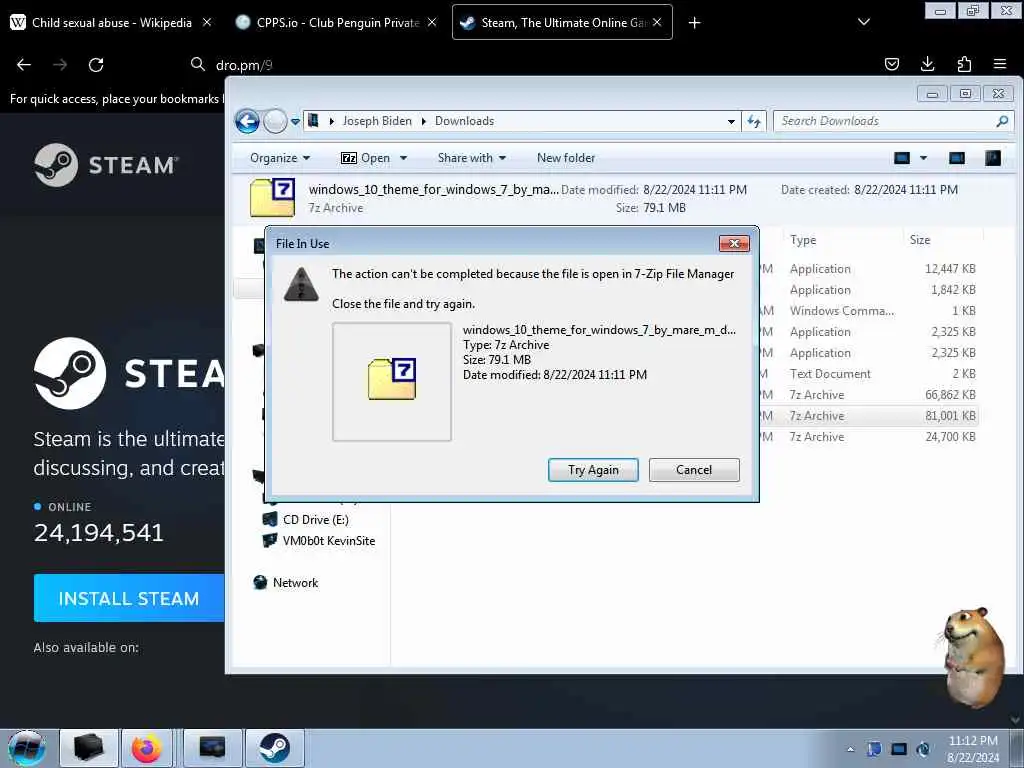Screen dimensions: 1024x768
Task: Click the tray sound icon
Action: click(923, 749)
